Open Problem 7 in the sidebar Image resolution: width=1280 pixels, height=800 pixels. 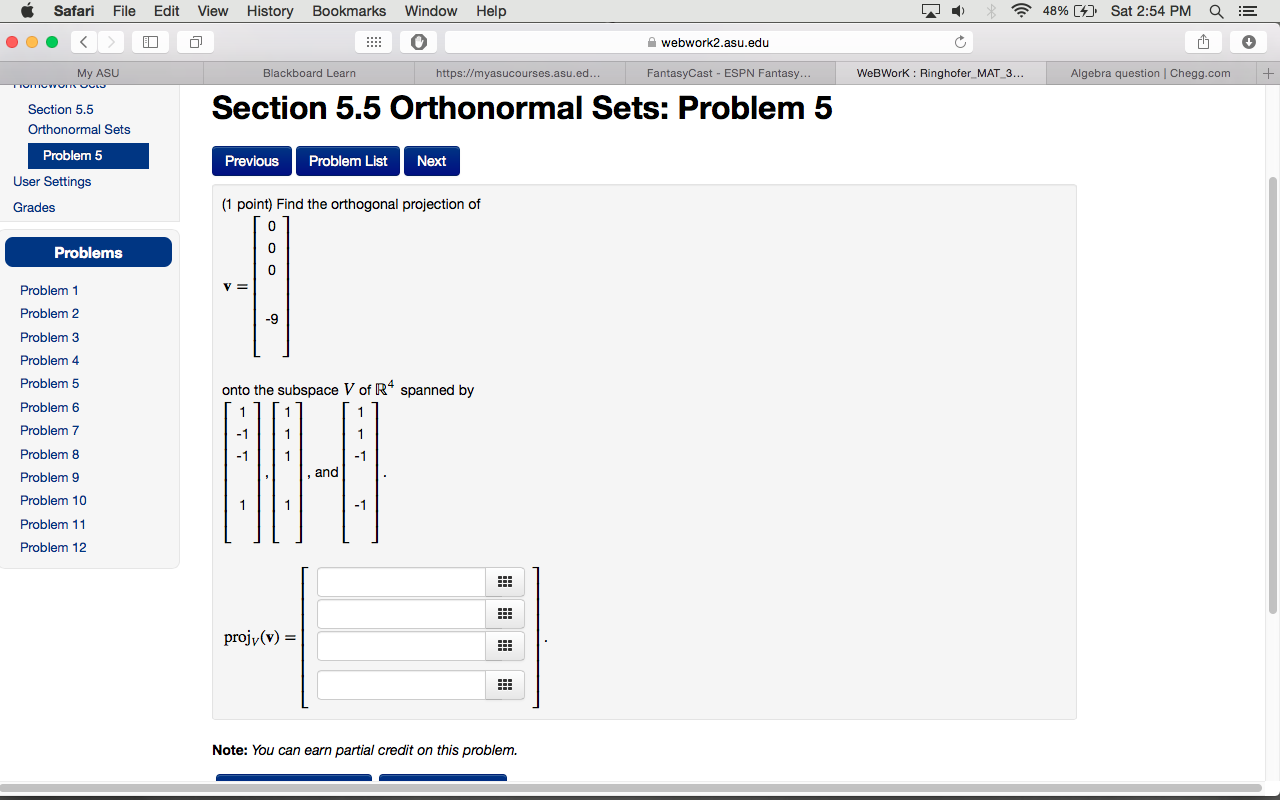pos(50,431)
